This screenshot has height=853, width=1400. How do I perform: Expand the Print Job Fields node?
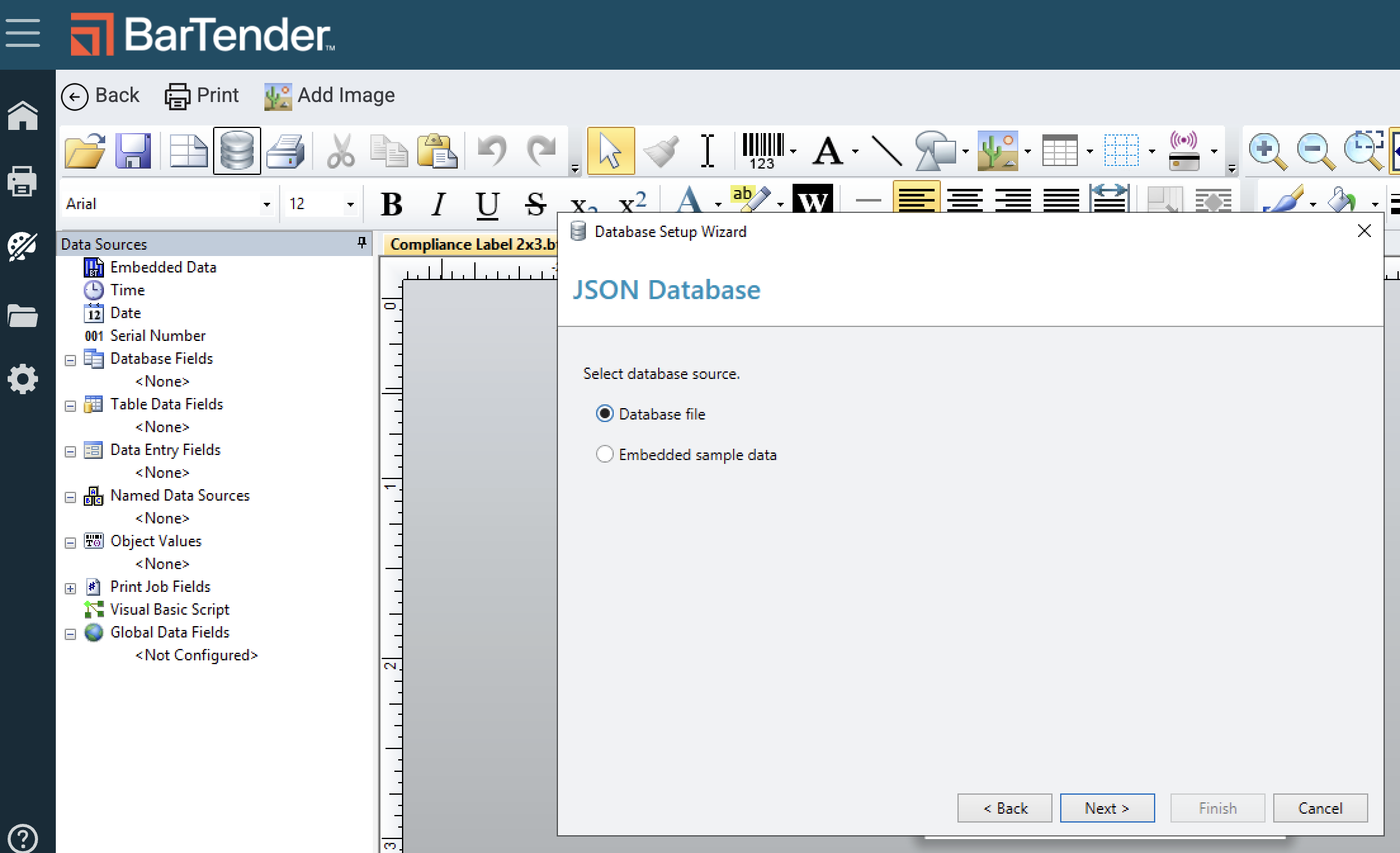70,588
